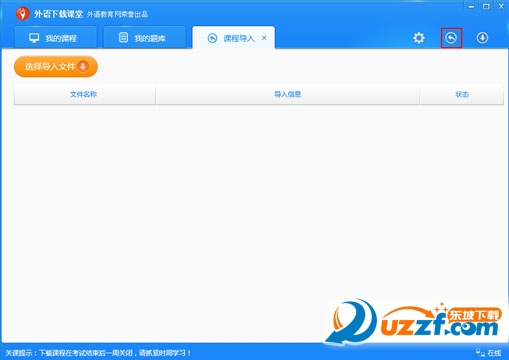The width and height of the screenshot is (509, 360).
Task: Close the application window
Action: [501, 6]
